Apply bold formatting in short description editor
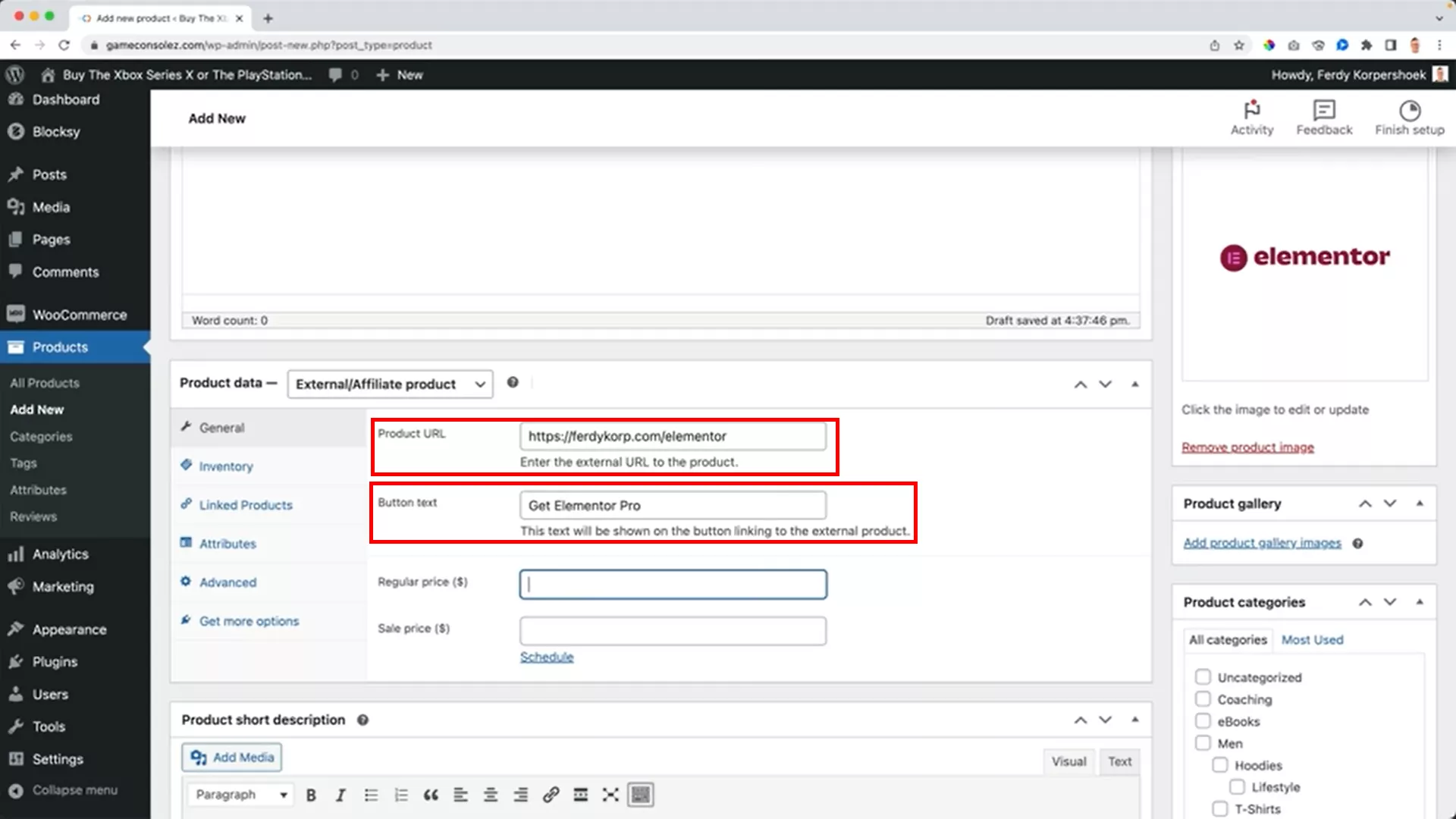 click(310, 795)
